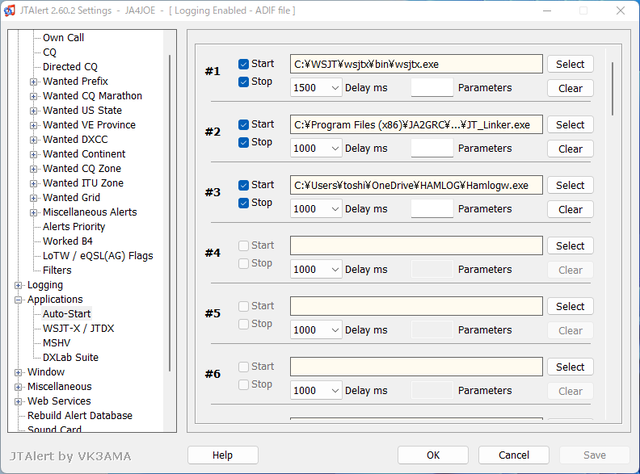Screen dimensions: 640x474
Task: Click the JTAlert app icon in title bar
Action: 9,10
